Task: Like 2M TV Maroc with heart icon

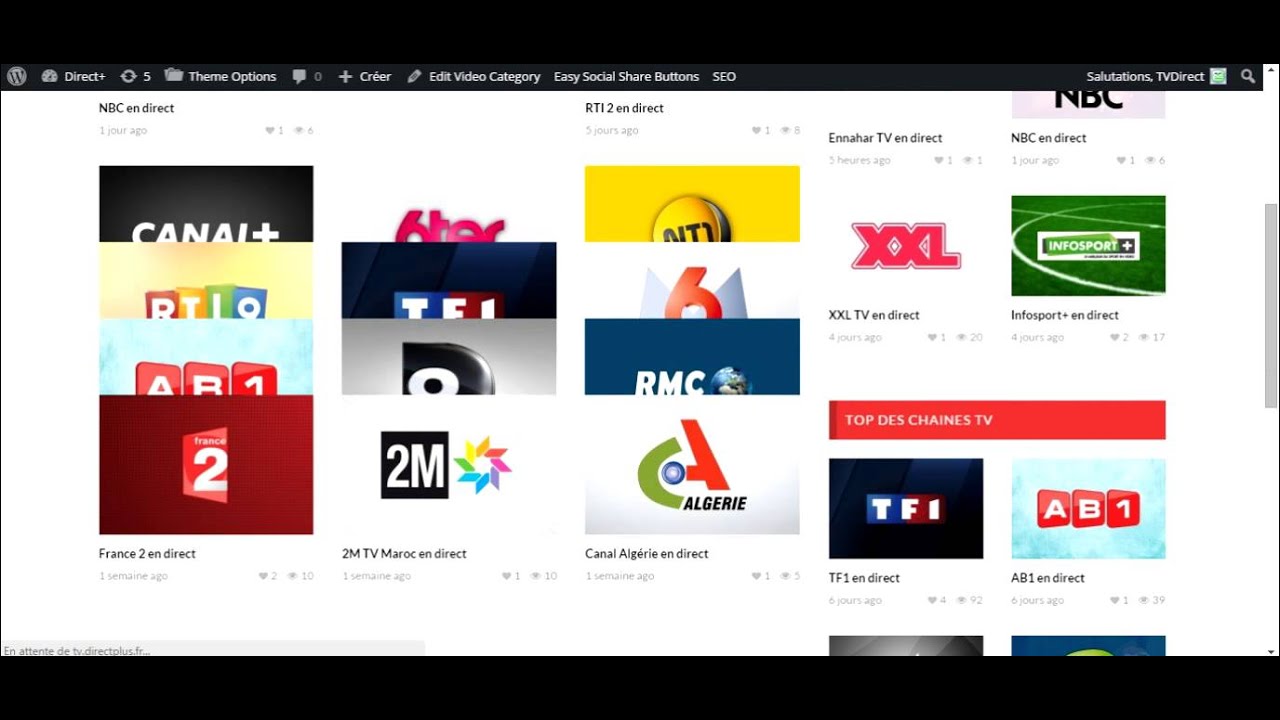Action: tap(506, 576)
